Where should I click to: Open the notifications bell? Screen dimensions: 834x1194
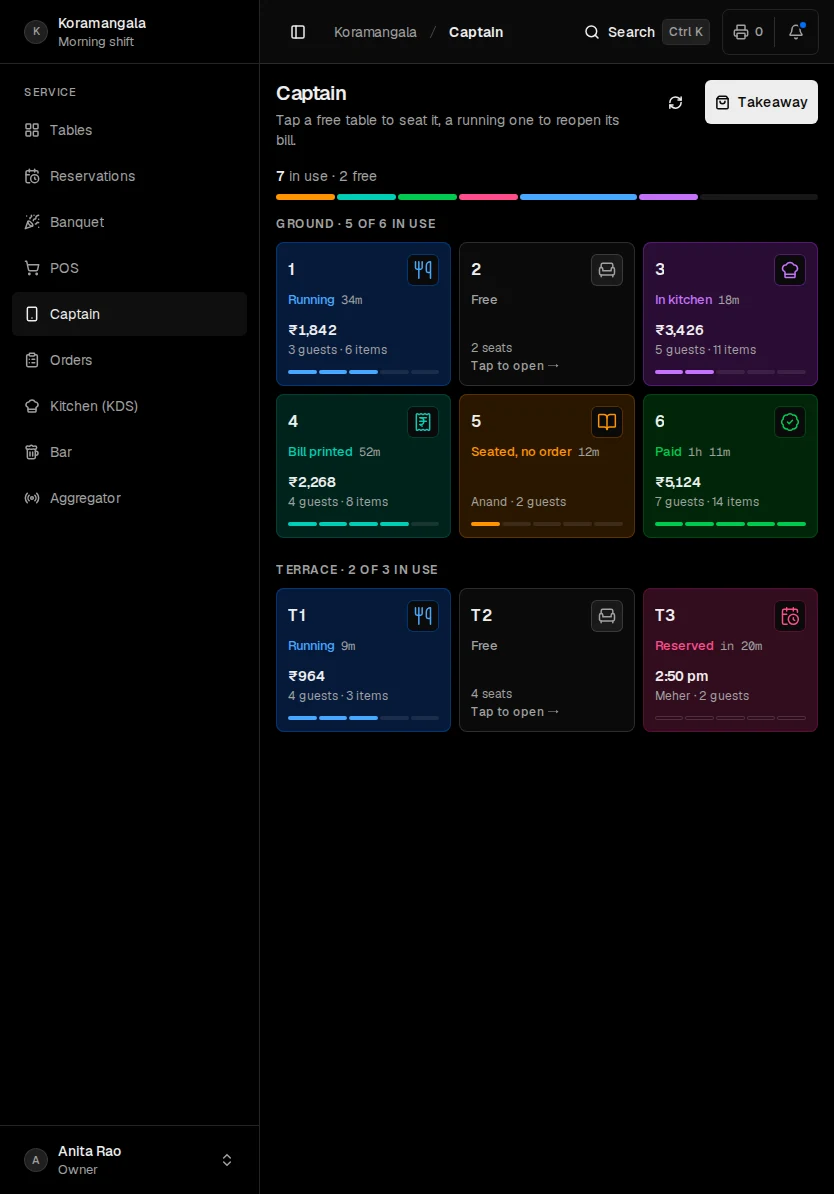click(796, 32)
